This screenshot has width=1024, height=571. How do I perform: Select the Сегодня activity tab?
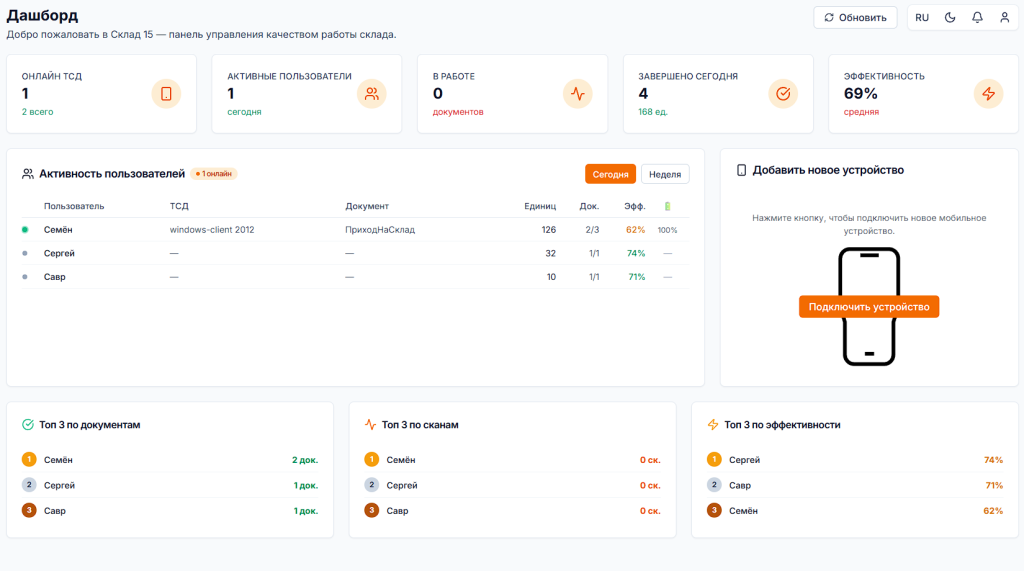click(610, 174)
